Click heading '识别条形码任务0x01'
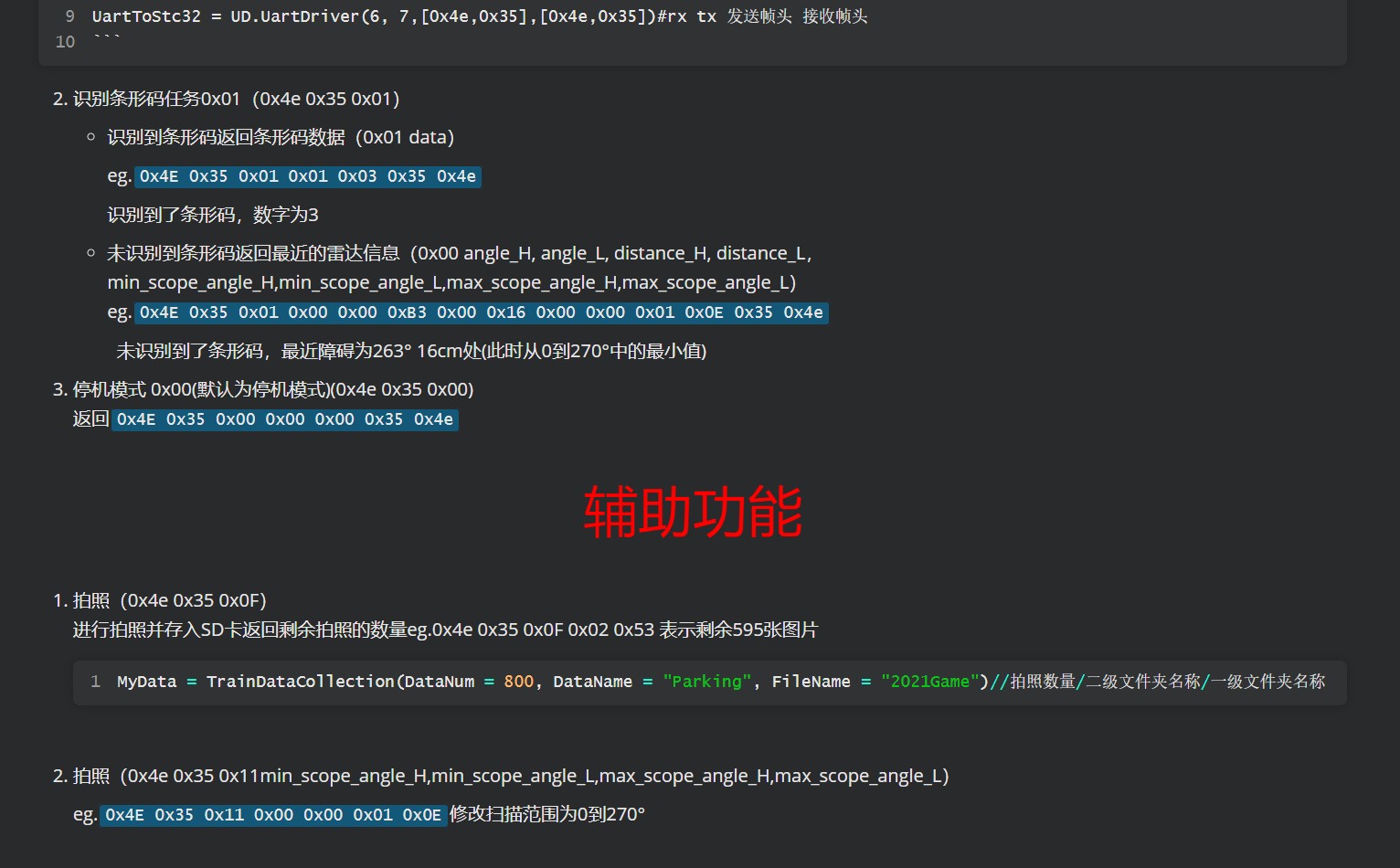 (x=155, y=99)
